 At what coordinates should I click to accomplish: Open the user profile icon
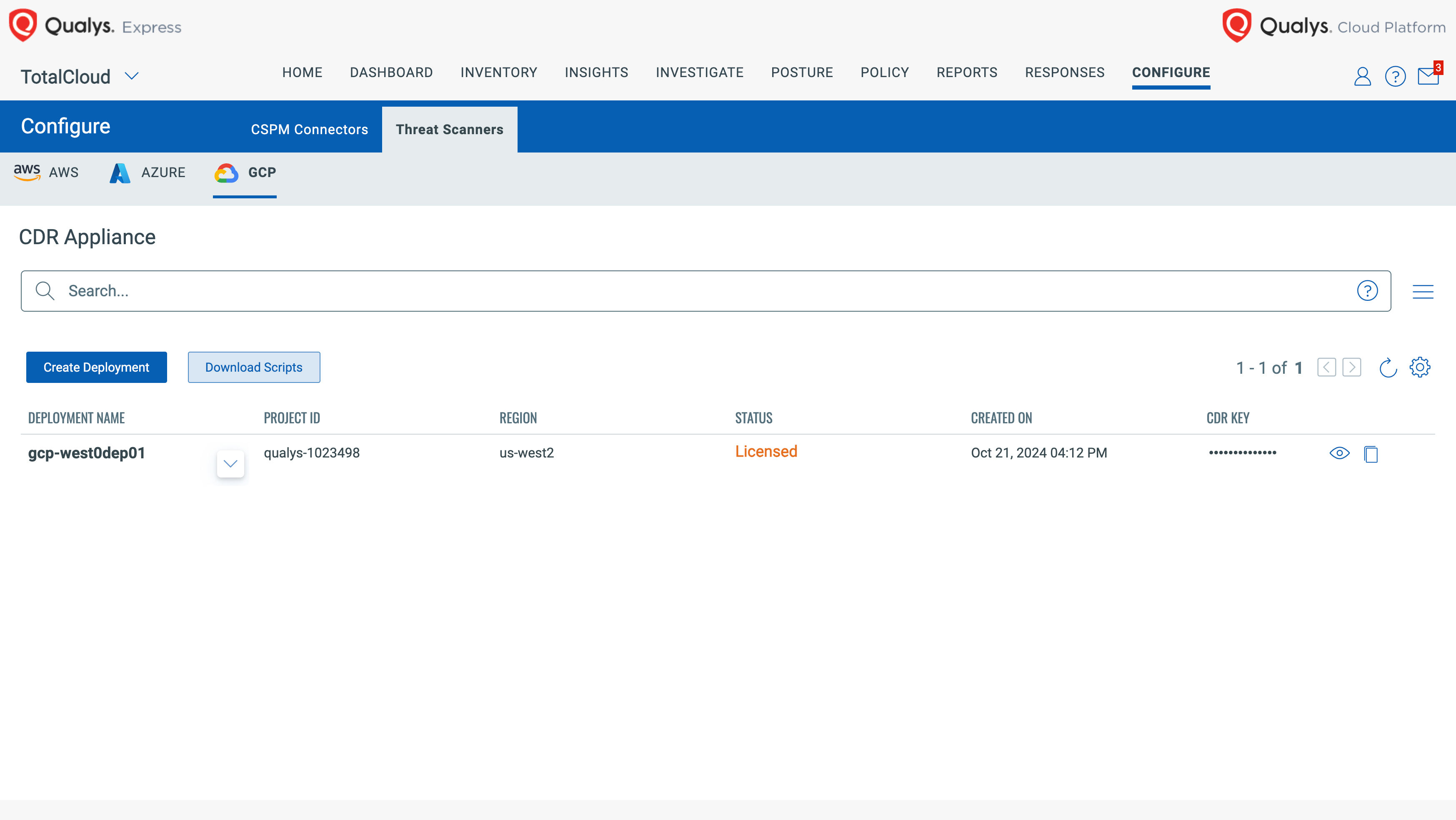click(x=1362, y=76)
